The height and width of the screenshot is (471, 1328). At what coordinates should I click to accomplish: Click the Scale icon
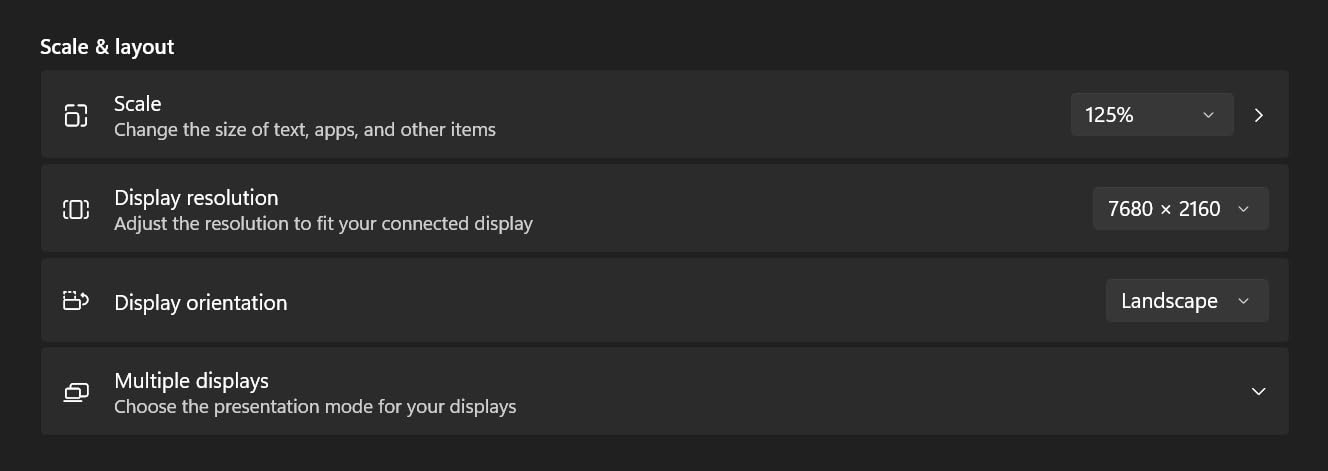point(76,115)
